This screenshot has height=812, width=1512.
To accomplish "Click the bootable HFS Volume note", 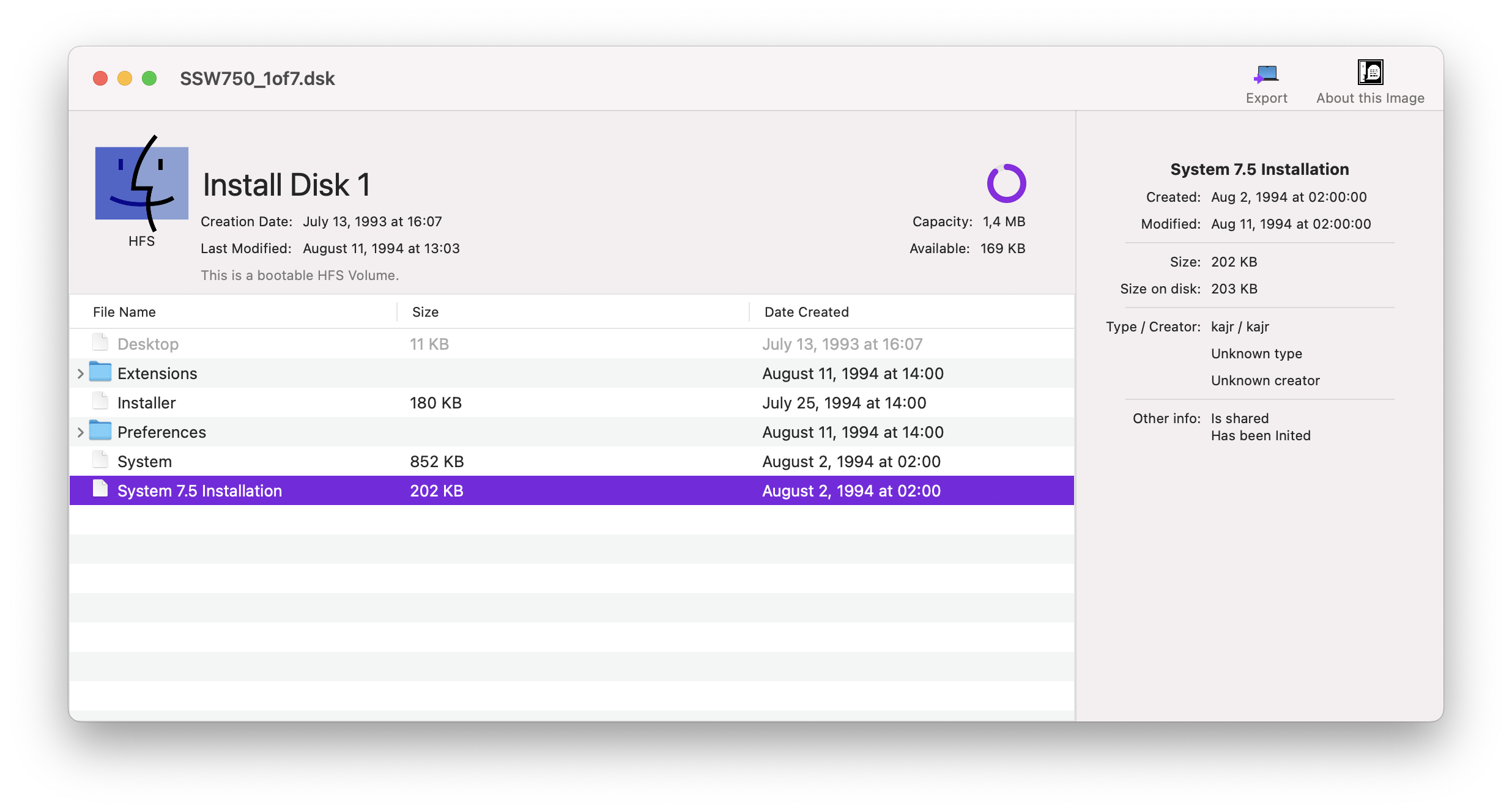I will (x=300, y=275).
